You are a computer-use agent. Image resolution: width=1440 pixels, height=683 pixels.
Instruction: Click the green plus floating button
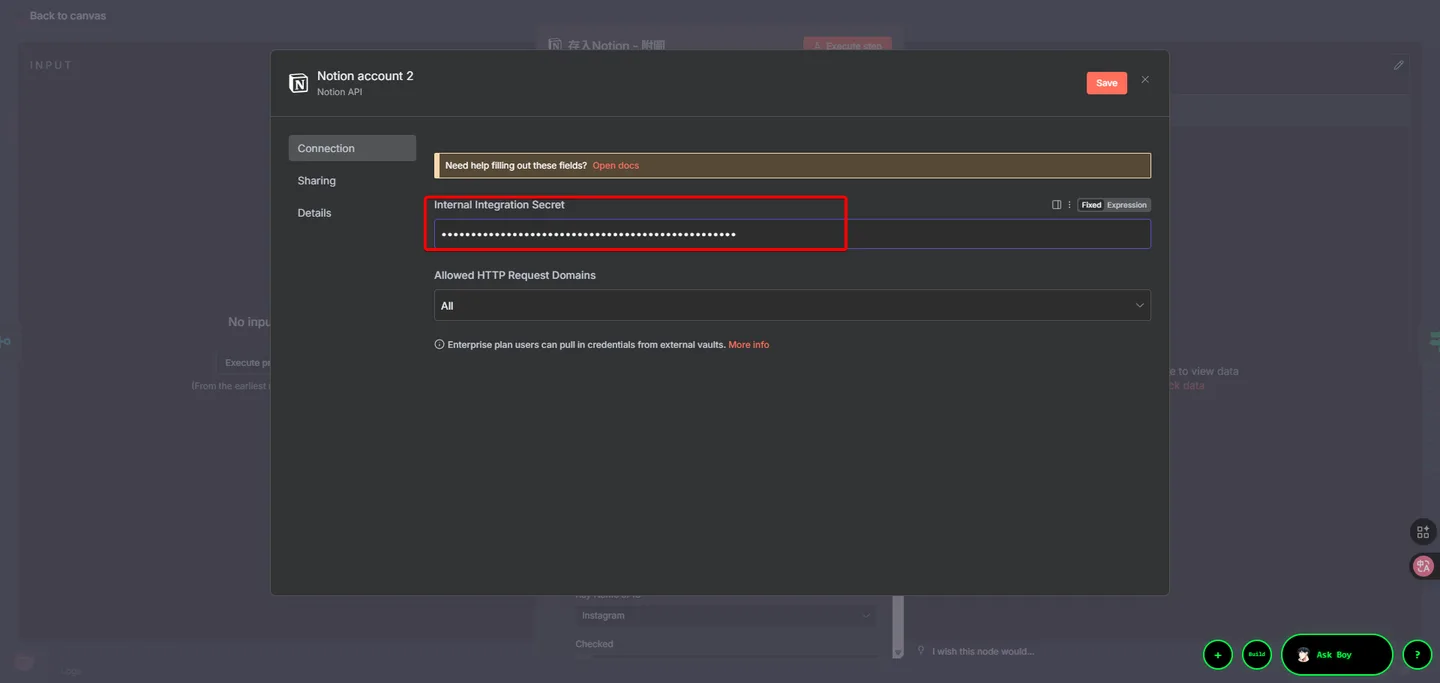click(1217, 655)
